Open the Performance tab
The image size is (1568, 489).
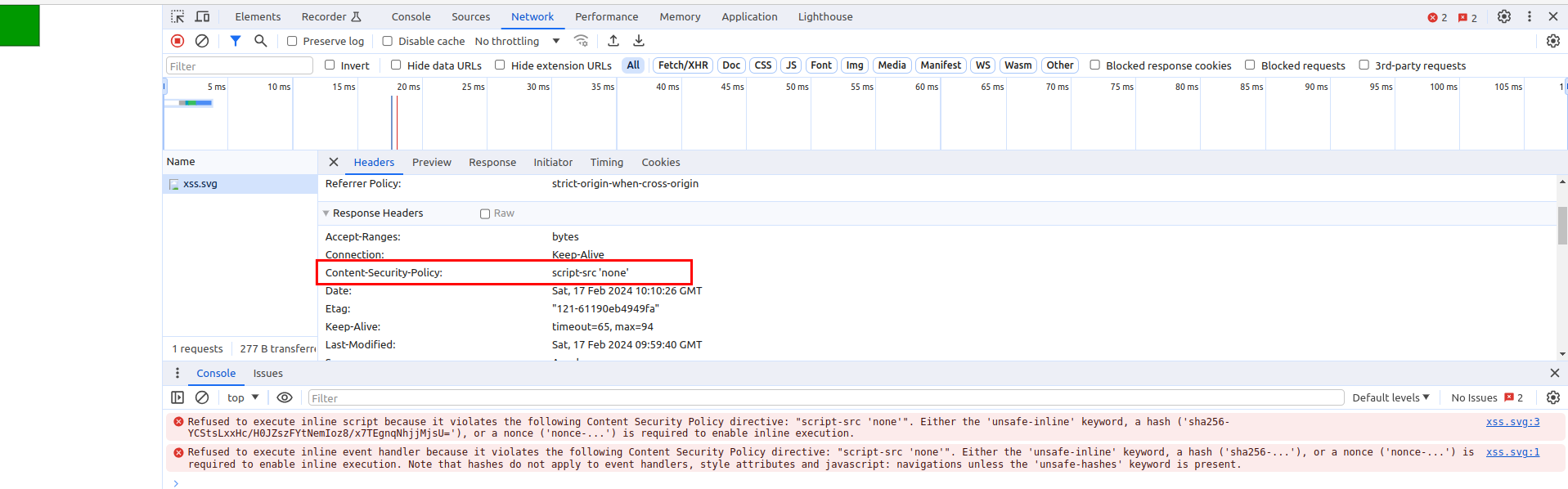point(607,16)
